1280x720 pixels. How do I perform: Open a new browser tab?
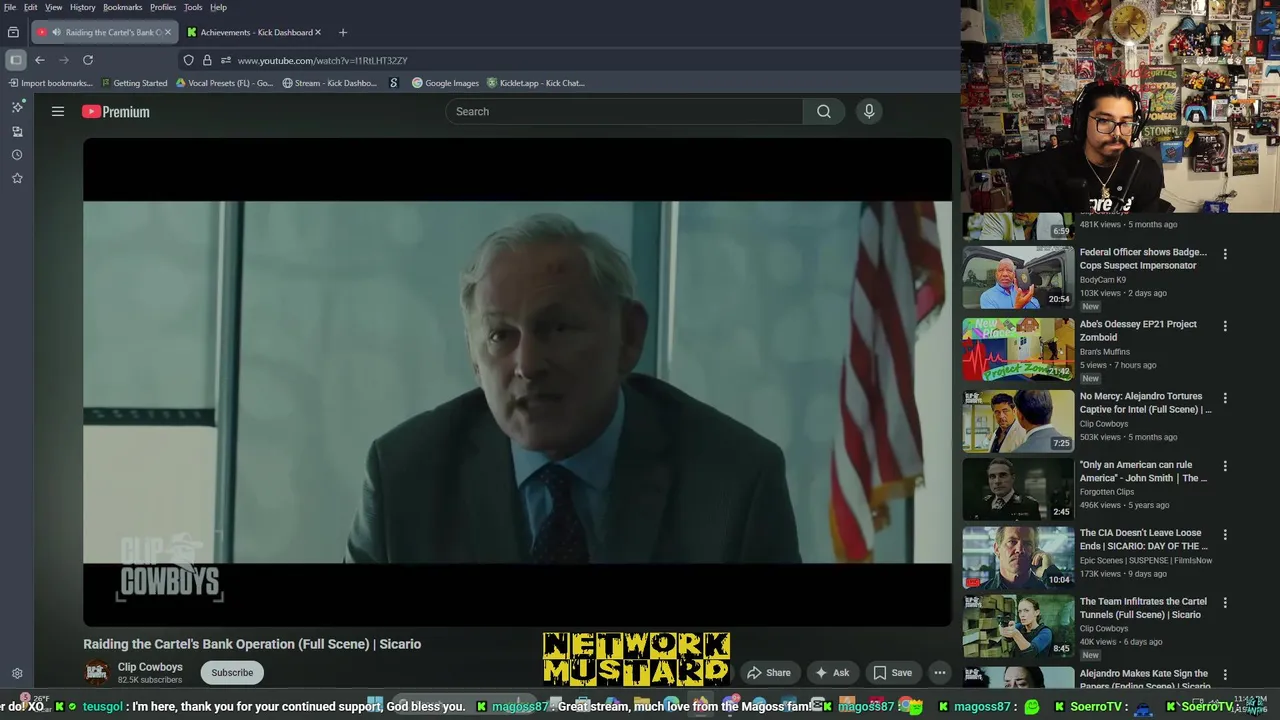click(x=343, y=32)
